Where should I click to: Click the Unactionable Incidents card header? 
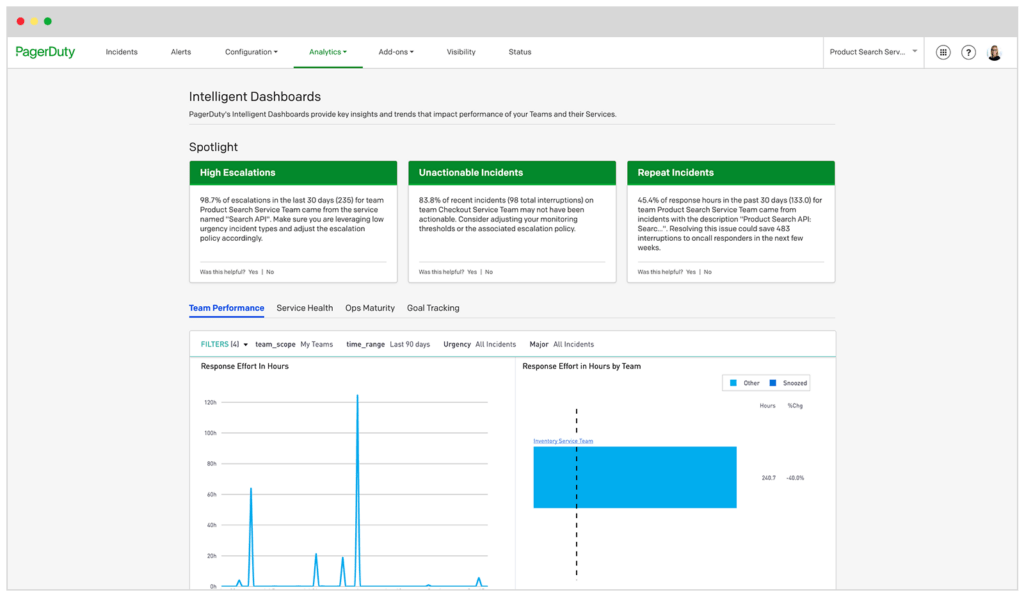[512, 173]
